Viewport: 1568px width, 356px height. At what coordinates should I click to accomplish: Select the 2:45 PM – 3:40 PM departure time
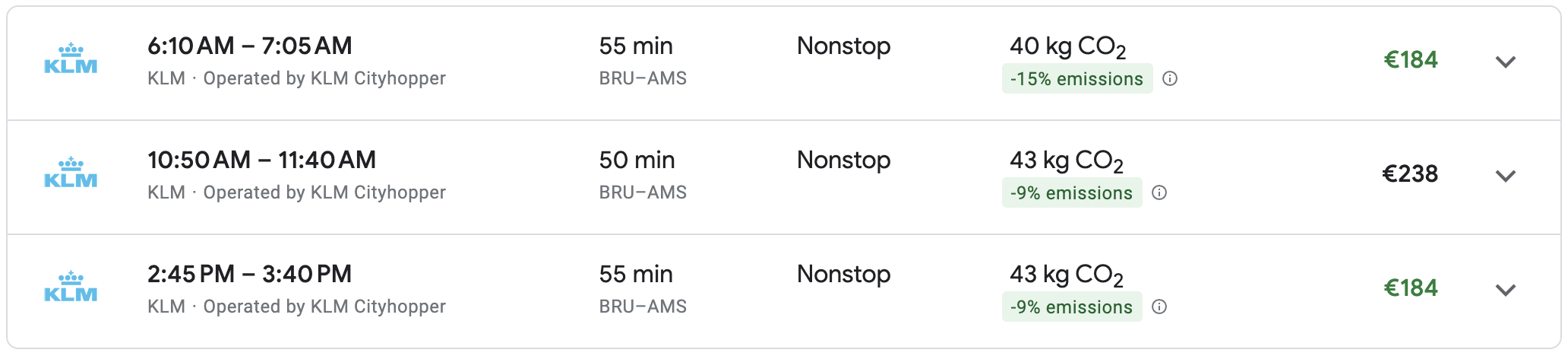click(249, 274)
